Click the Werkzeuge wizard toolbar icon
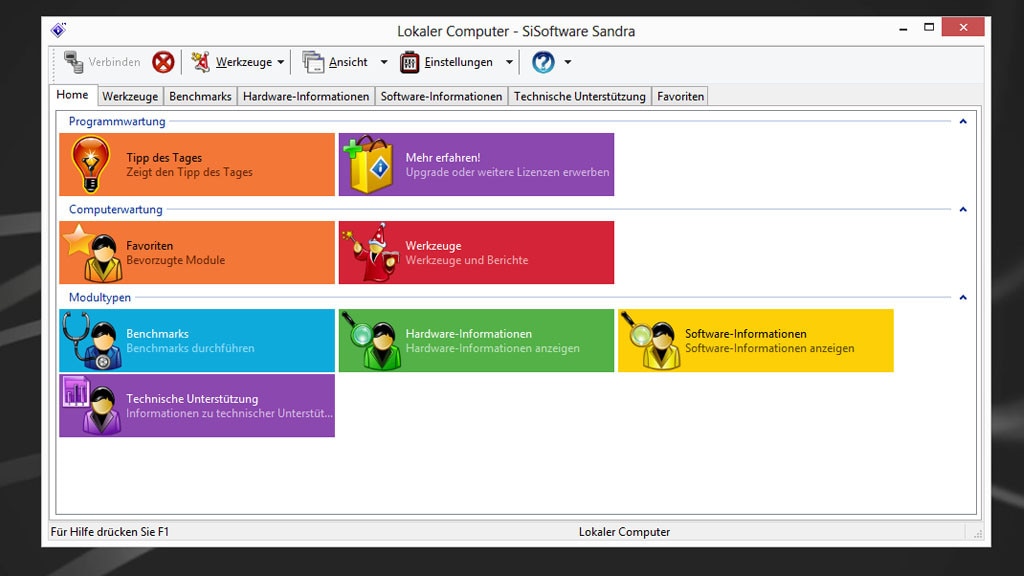 click(200, 62)
